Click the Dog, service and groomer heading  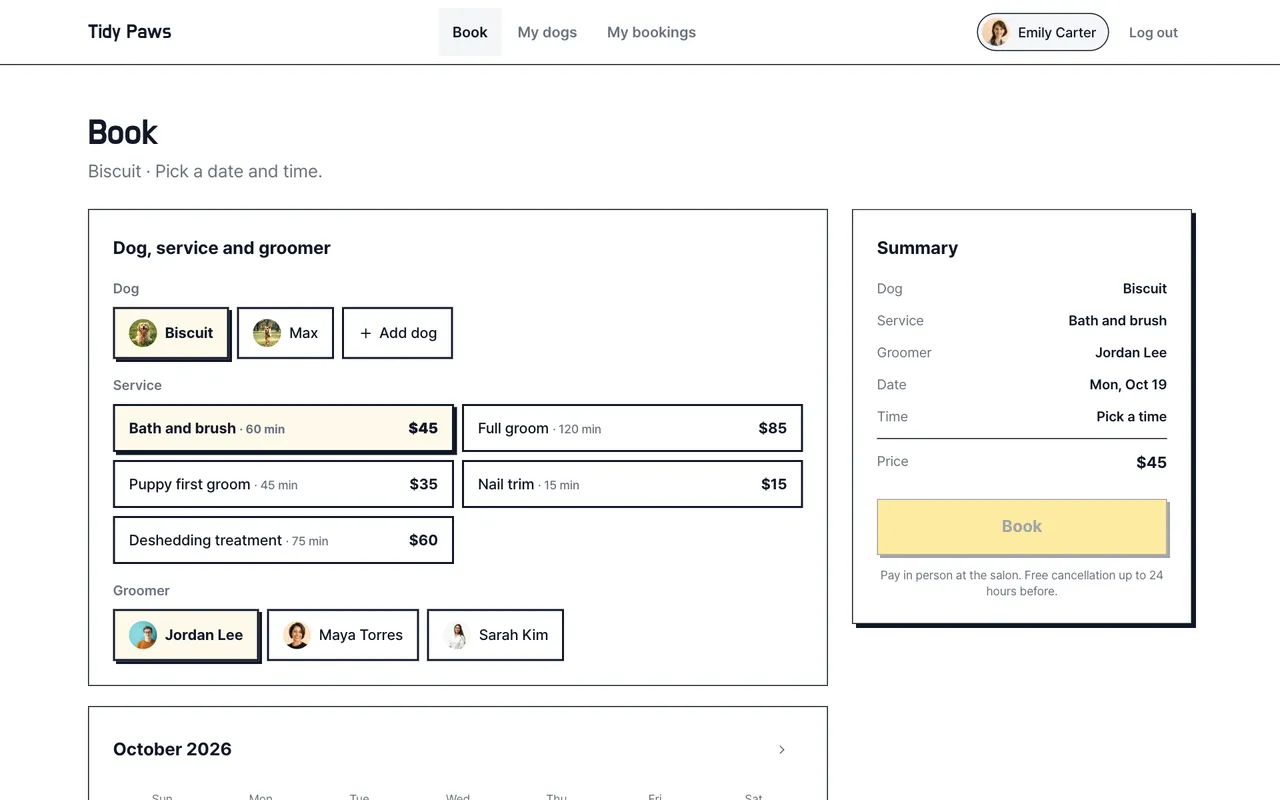[x=222, y=248]
